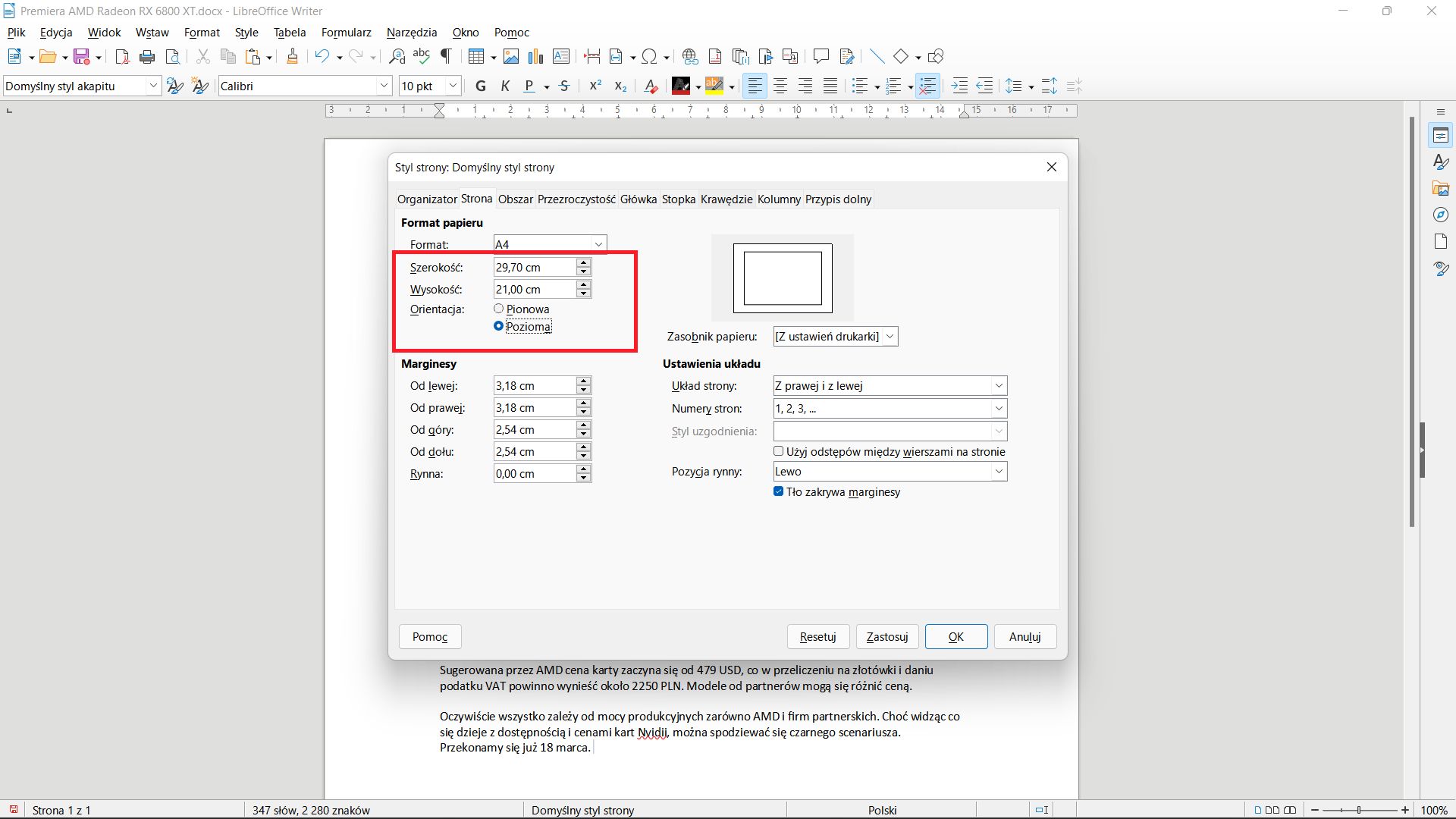Image resolution: width=1456 pixels, height=819 pixels.
Task: Click Bold G formatting button
Action: (x=481, y=86)
